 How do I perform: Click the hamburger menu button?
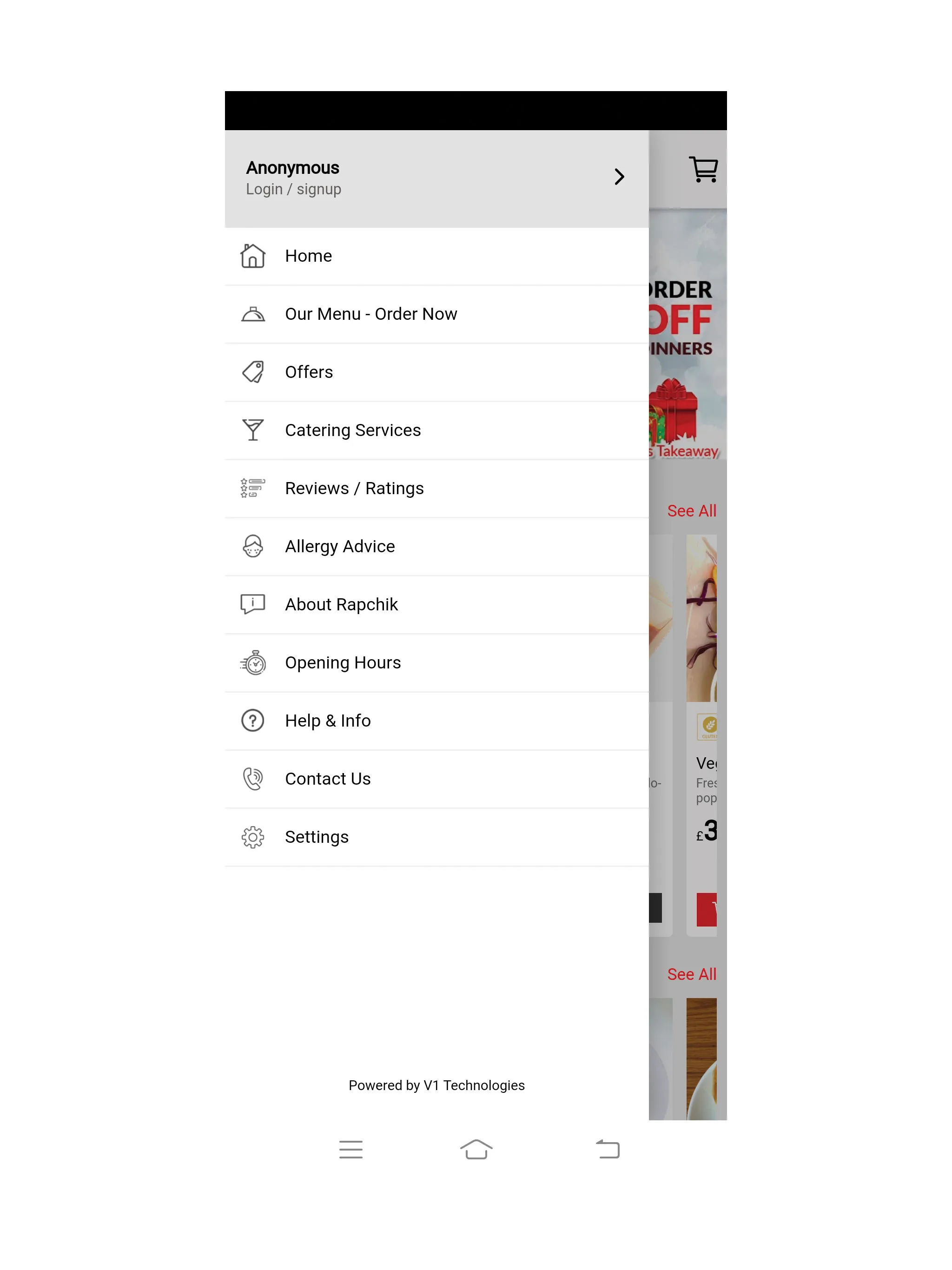[351, 1150]
